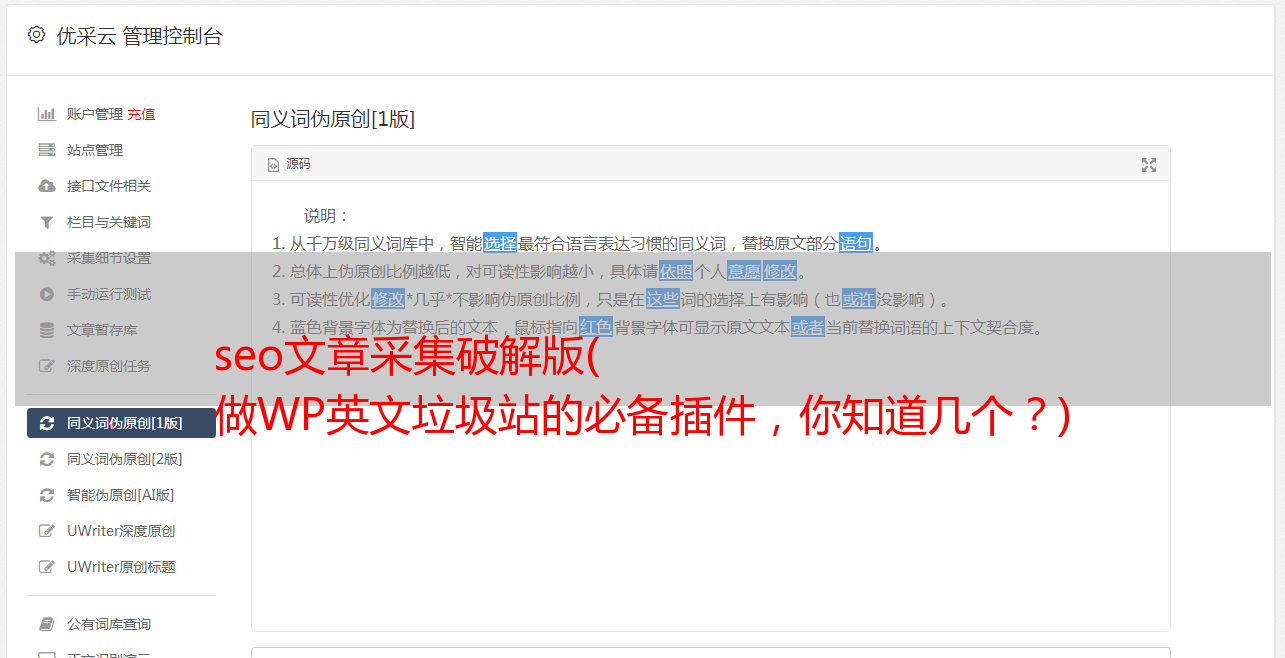Click the 源码 source code icon
This screenshot has width=1285, height=658.
[x=273, y=165]
